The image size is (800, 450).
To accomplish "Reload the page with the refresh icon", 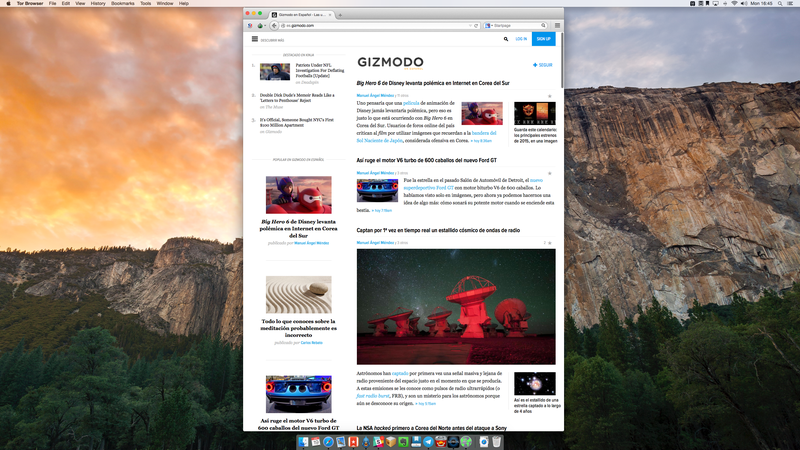I will pyautogui.click(x=476, y=26).
